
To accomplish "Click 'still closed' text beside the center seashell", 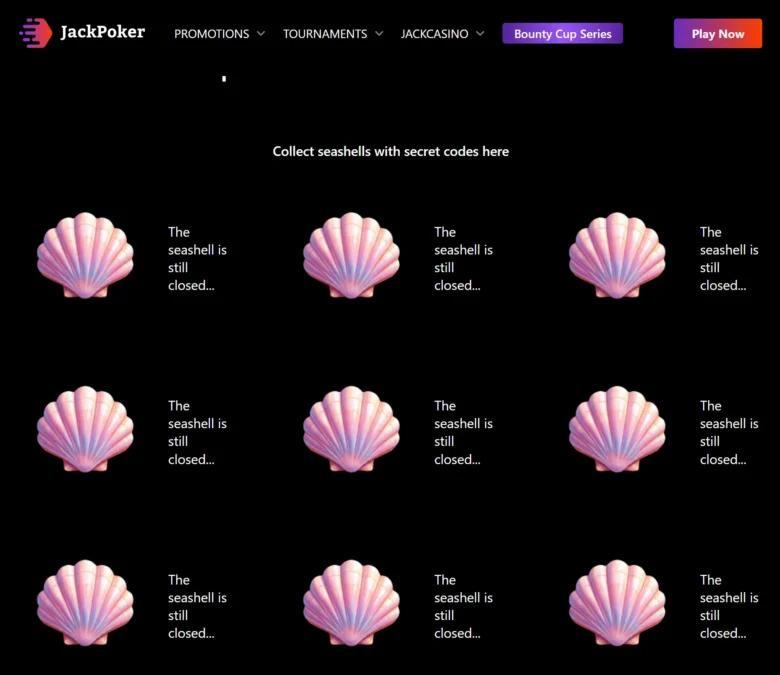I will [x=457, y=450].
